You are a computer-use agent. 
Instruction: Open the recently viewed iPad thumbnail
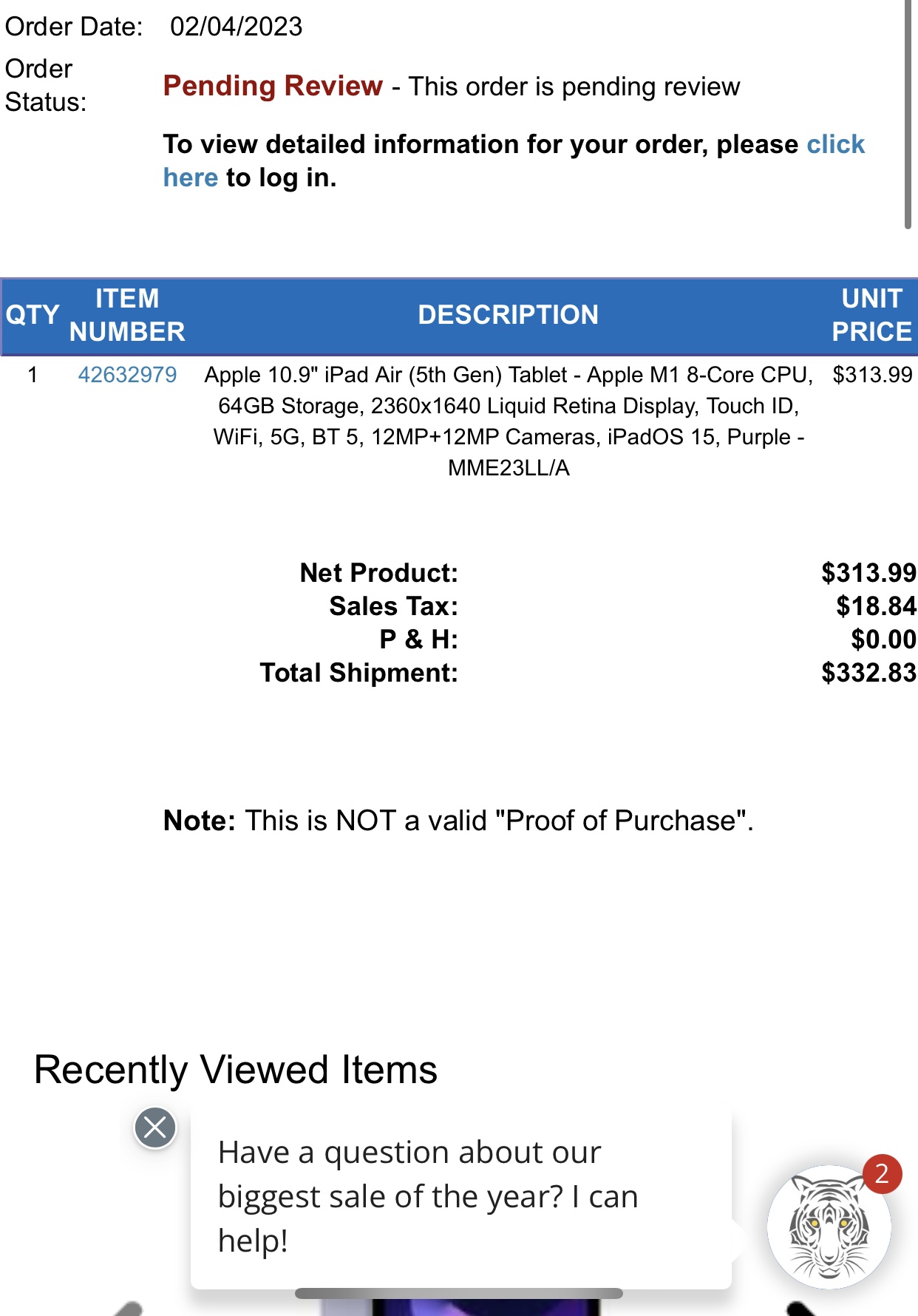484,1307
